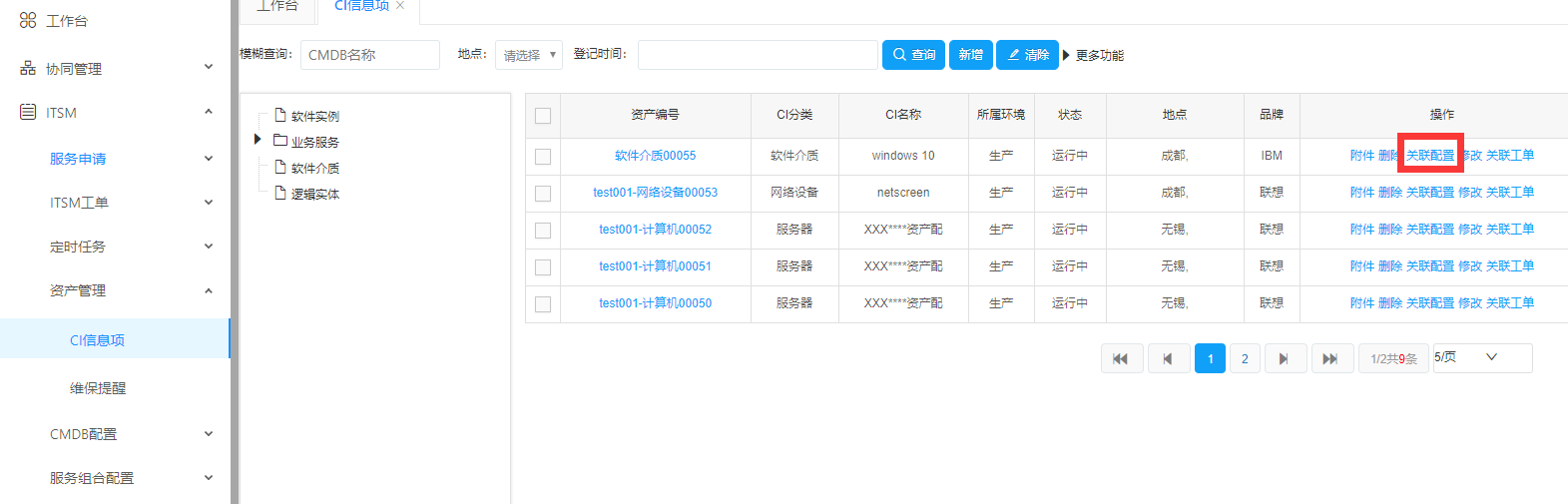Image resolution: width=1568 pixels, height=504 pixels.
Task: Click the workbench grid icon in sidebar
Action: click(x=28, y=20)
